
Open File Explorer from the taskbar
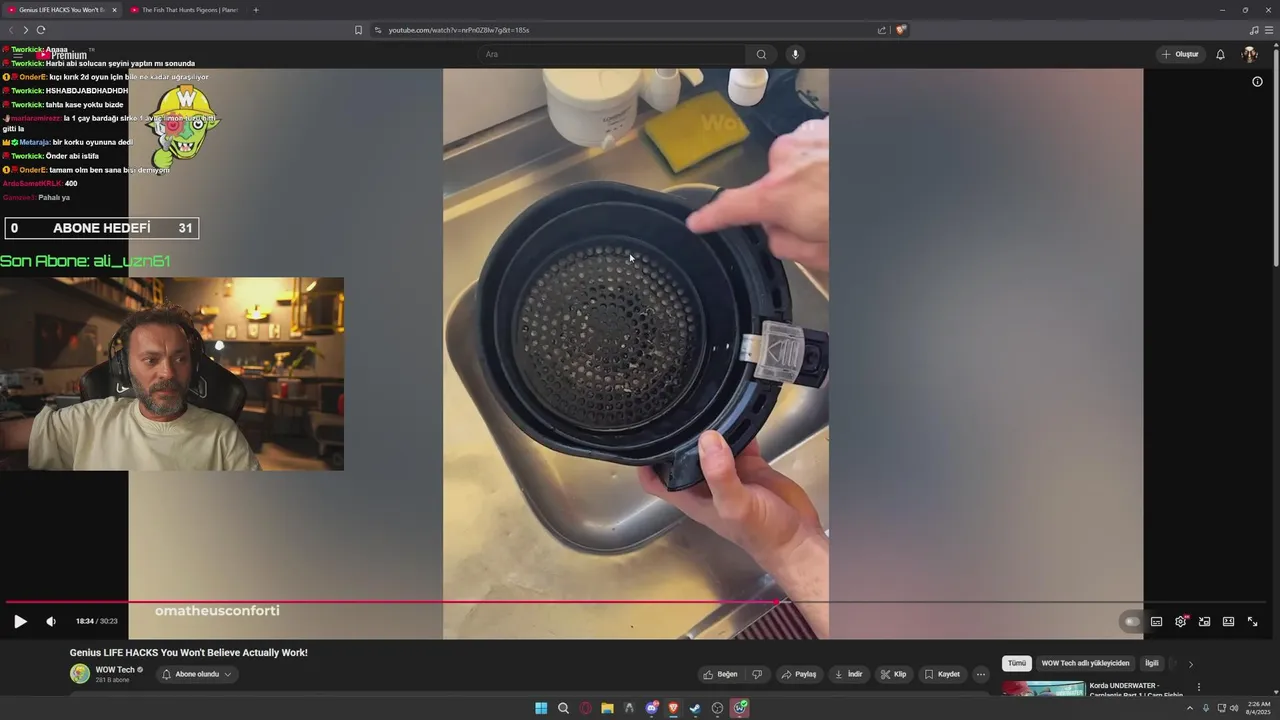[607, 708]
